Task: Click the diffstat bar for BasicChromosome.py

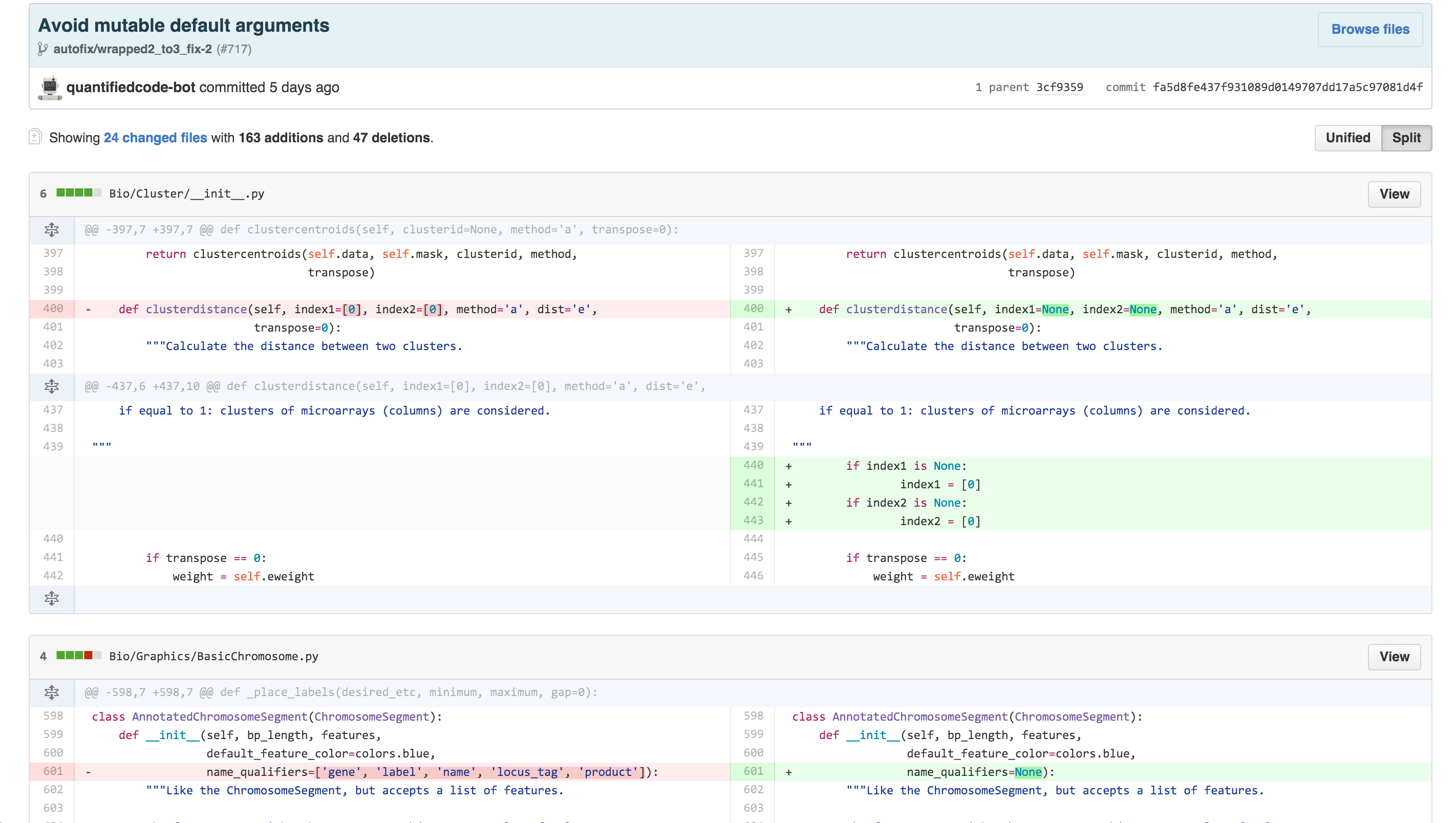Action: pos(78,655)
